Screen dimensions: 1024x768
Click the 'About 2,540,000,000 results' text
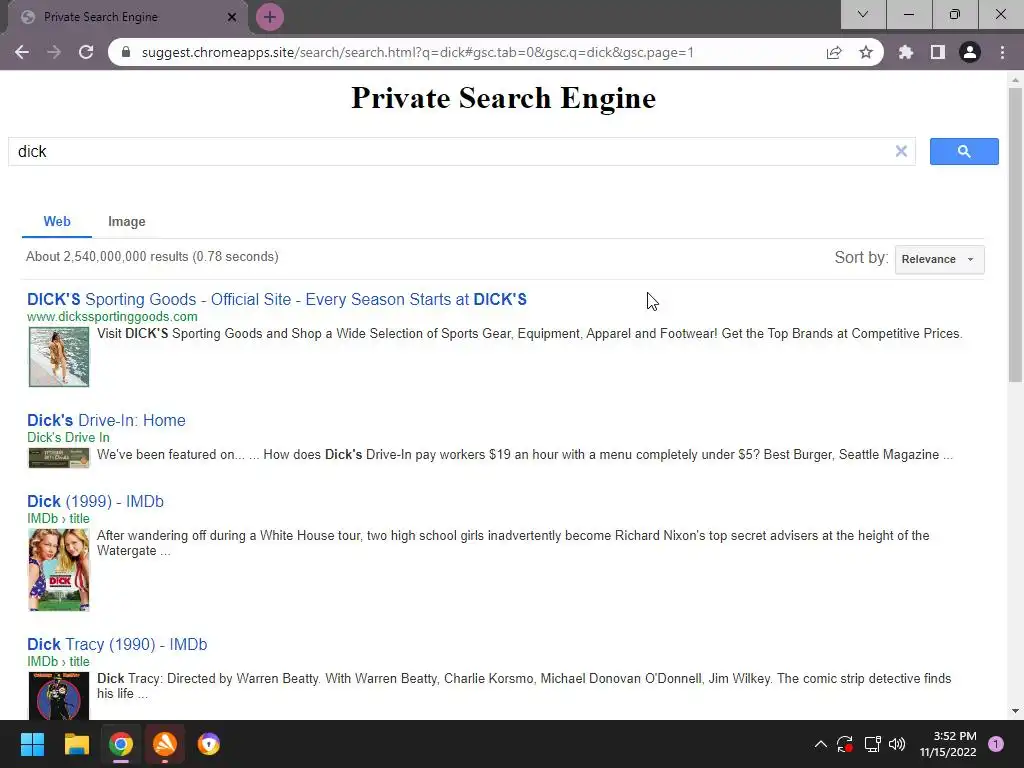[x=152, y=257]
